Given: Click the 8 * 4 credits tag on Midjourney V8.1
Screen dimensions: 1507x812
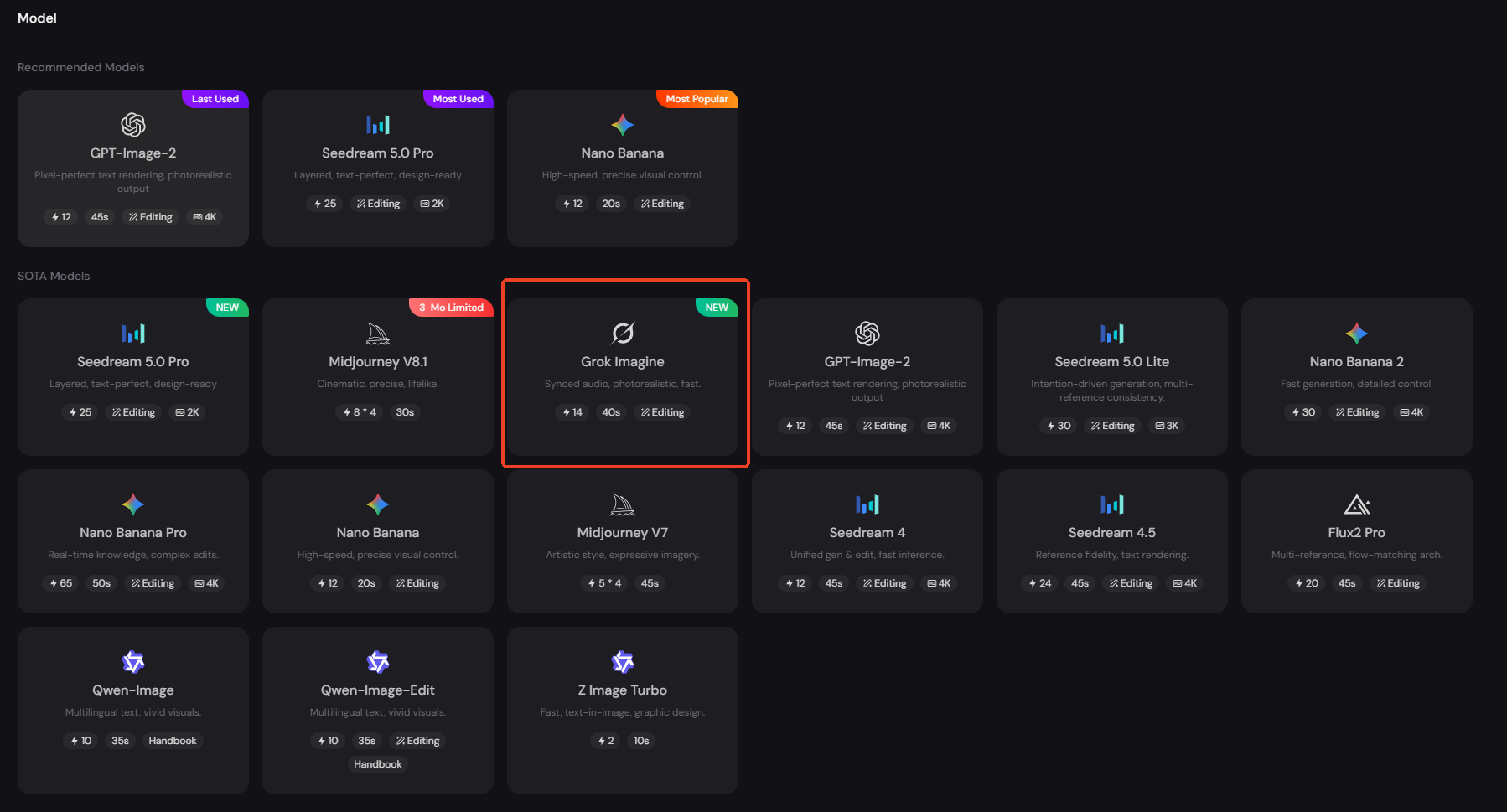Looking at the screenshot, I should click(x=360, y=412).
